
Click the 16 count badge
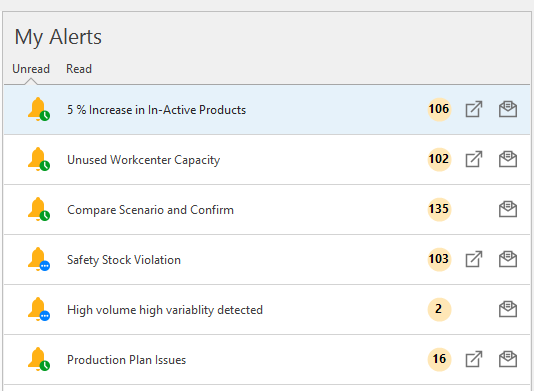[x=439, y=360]
